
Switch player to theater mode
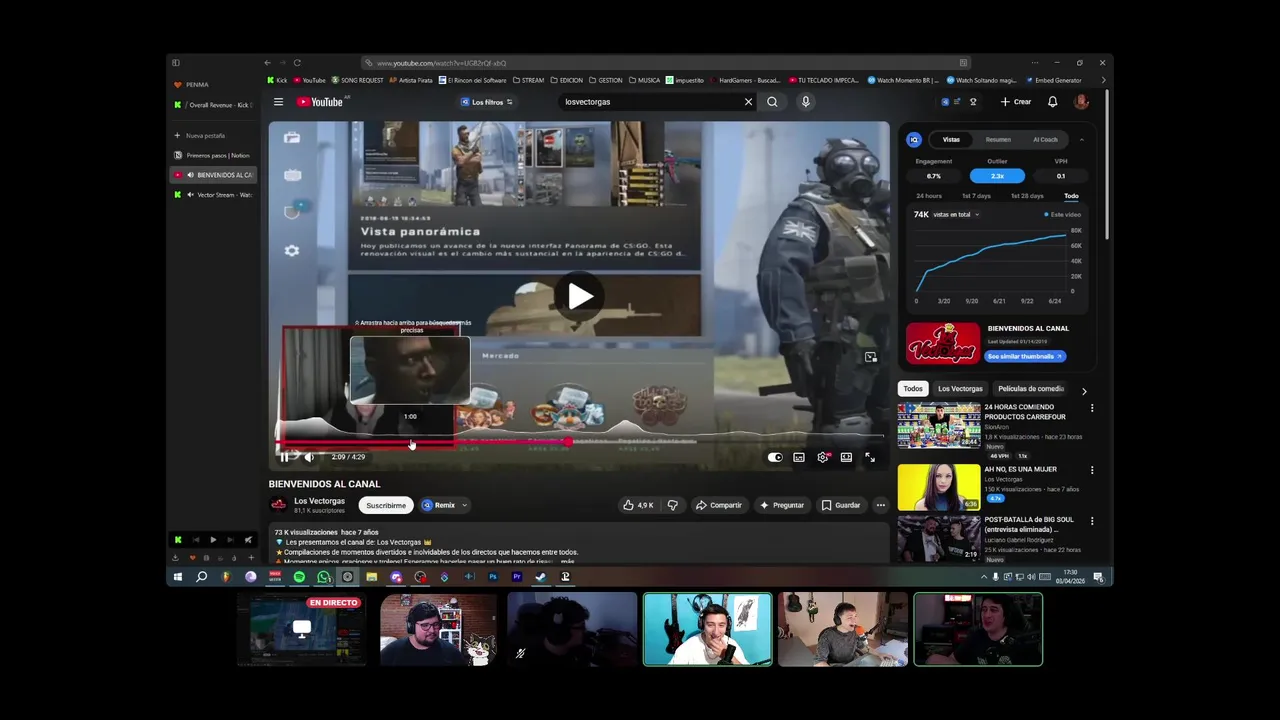point(846,457)
